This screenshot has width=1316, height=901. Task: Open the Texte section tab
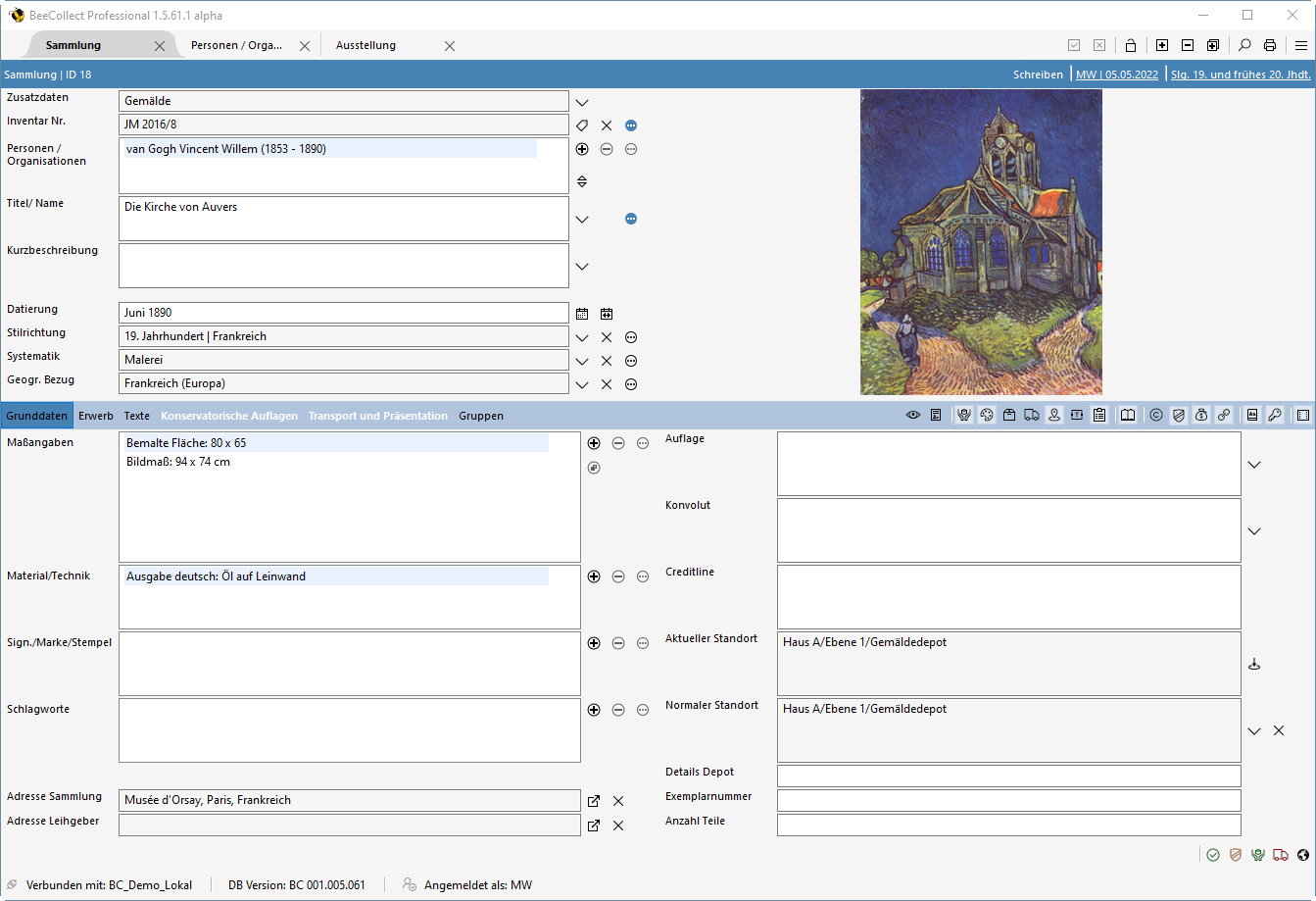[x=137, y=416]
